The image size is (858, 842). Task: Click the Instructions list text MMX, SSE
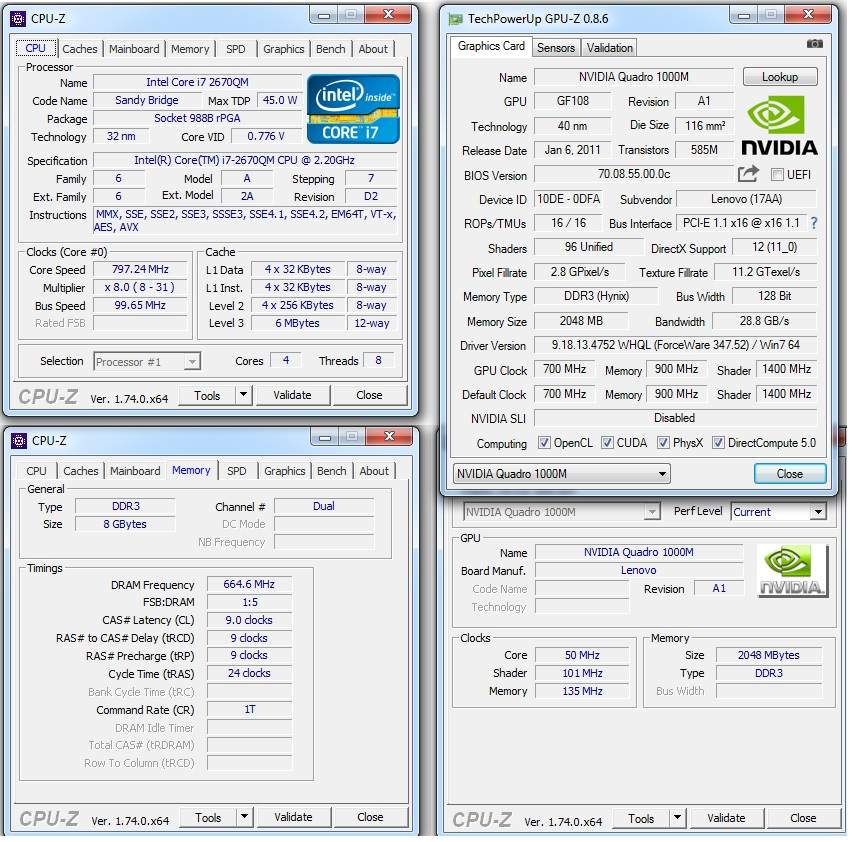click(x=245, y=220)
